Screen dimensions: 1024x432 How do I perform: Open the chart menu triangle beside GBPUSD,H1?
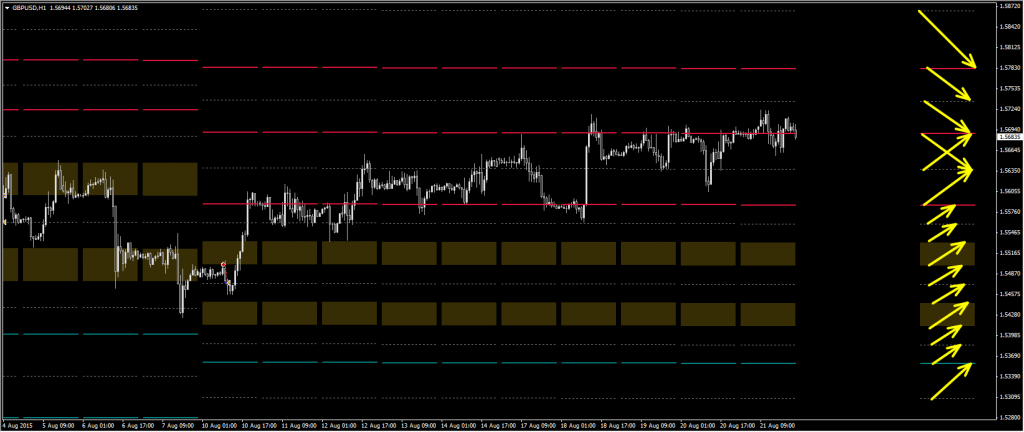7,8
